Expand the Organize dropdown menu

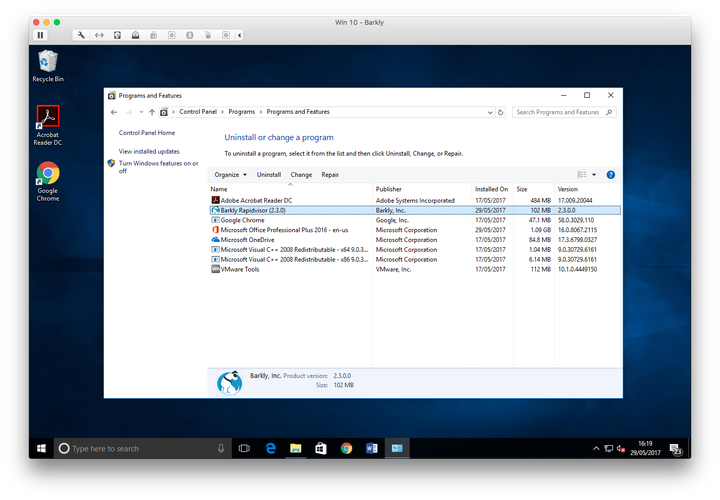231,175
